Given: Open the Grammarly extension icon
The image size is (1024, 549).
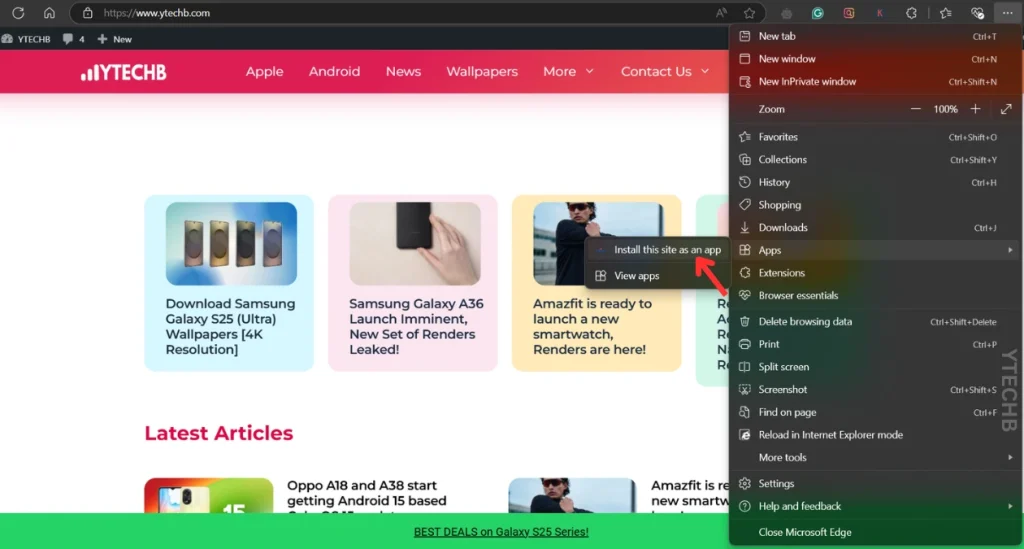Looking at the screenshot, I should 818,13.
